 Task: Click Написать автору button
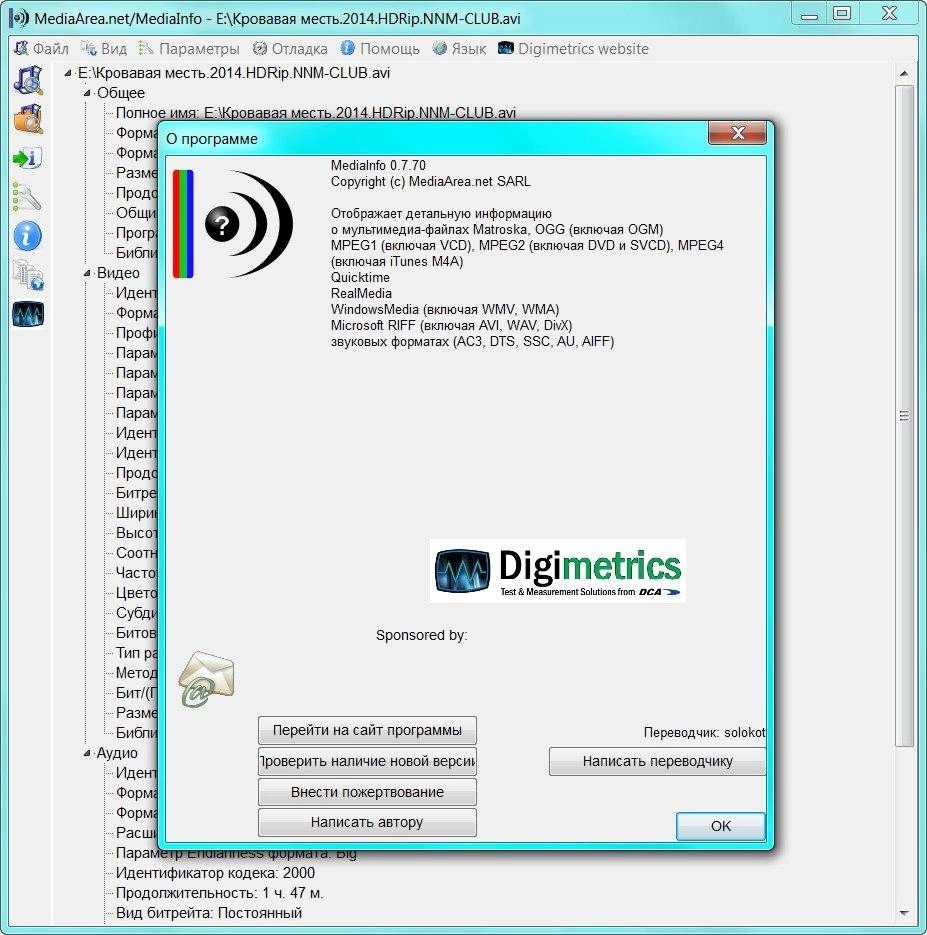click(x=367, y=822)
